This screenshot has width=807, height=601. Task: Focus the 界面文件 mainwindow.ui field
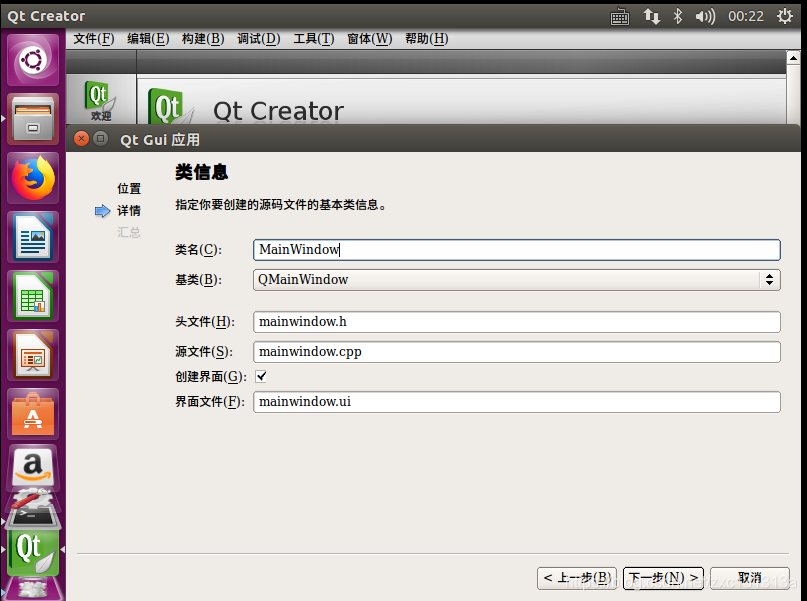tap(517, 402)
